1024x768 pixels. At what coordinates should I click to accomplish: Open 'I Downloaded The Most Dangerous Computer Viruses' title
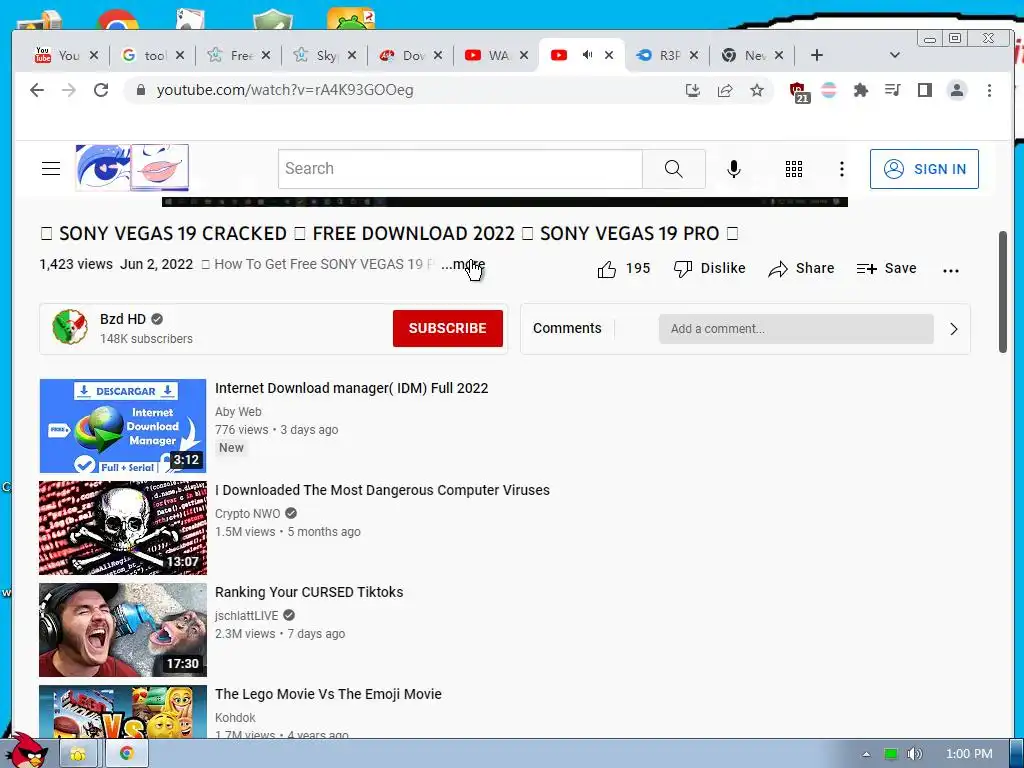click(x=382, y=490)
